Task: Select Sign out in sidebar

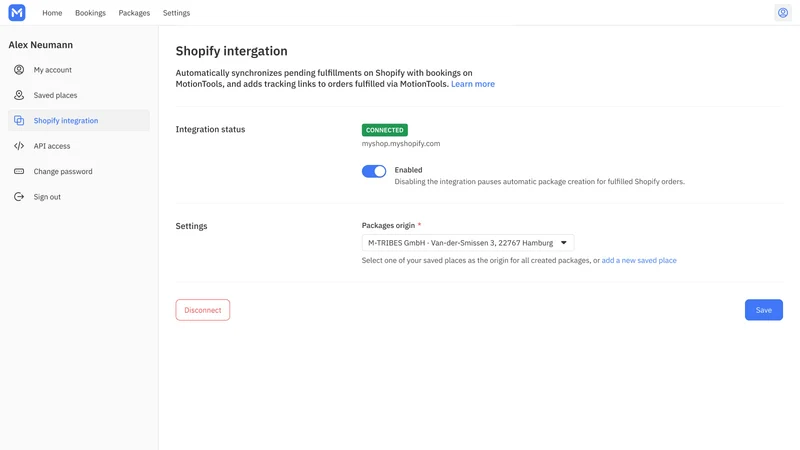Action: tap(79, 197)
